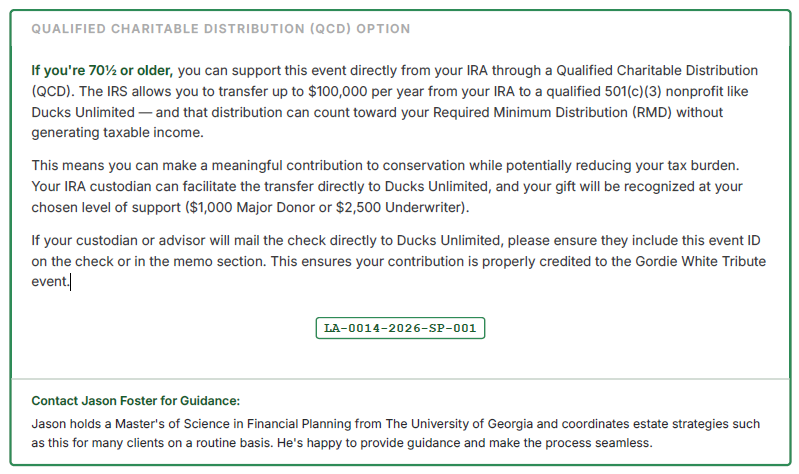Screen dimensions: 799x474
Task: Click the event ID LA-0014-2026-SP-001 box
Action: 400,329
